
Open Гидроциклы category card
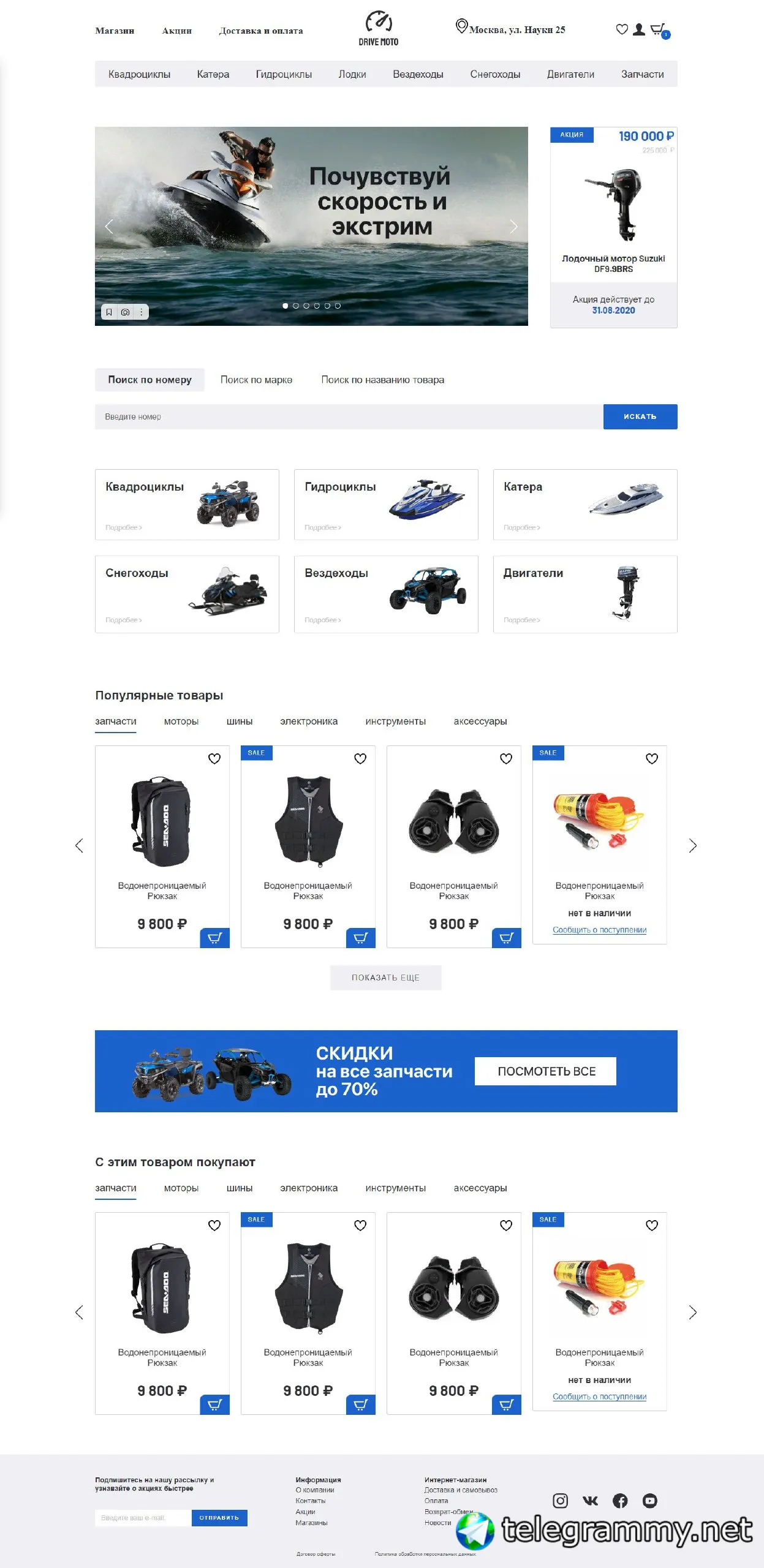pyautogui.click(x=386, y=505)
